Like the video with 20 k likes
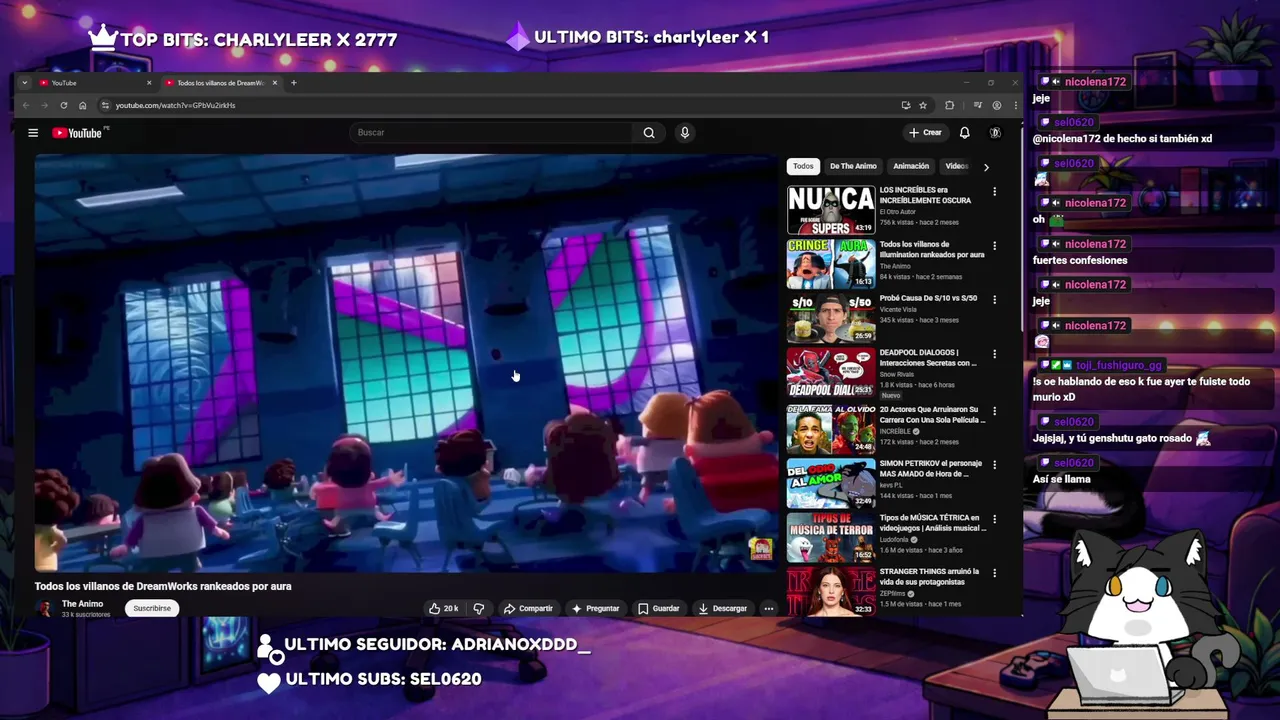The height and width of the screenshot is (720, 1280). [443, 608]
